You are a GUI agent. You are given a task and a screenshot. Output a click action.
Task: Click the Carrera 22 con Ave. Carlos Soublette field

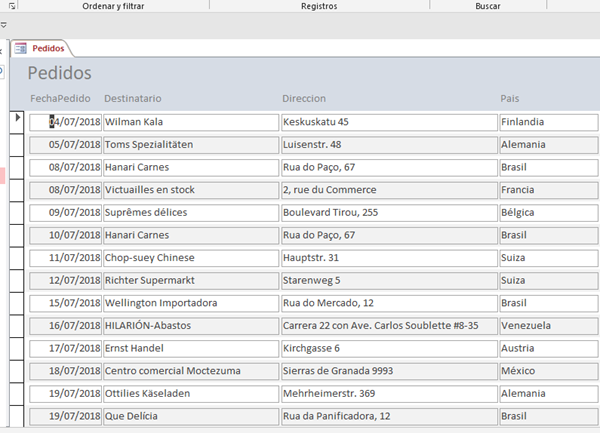click(389, 326)
